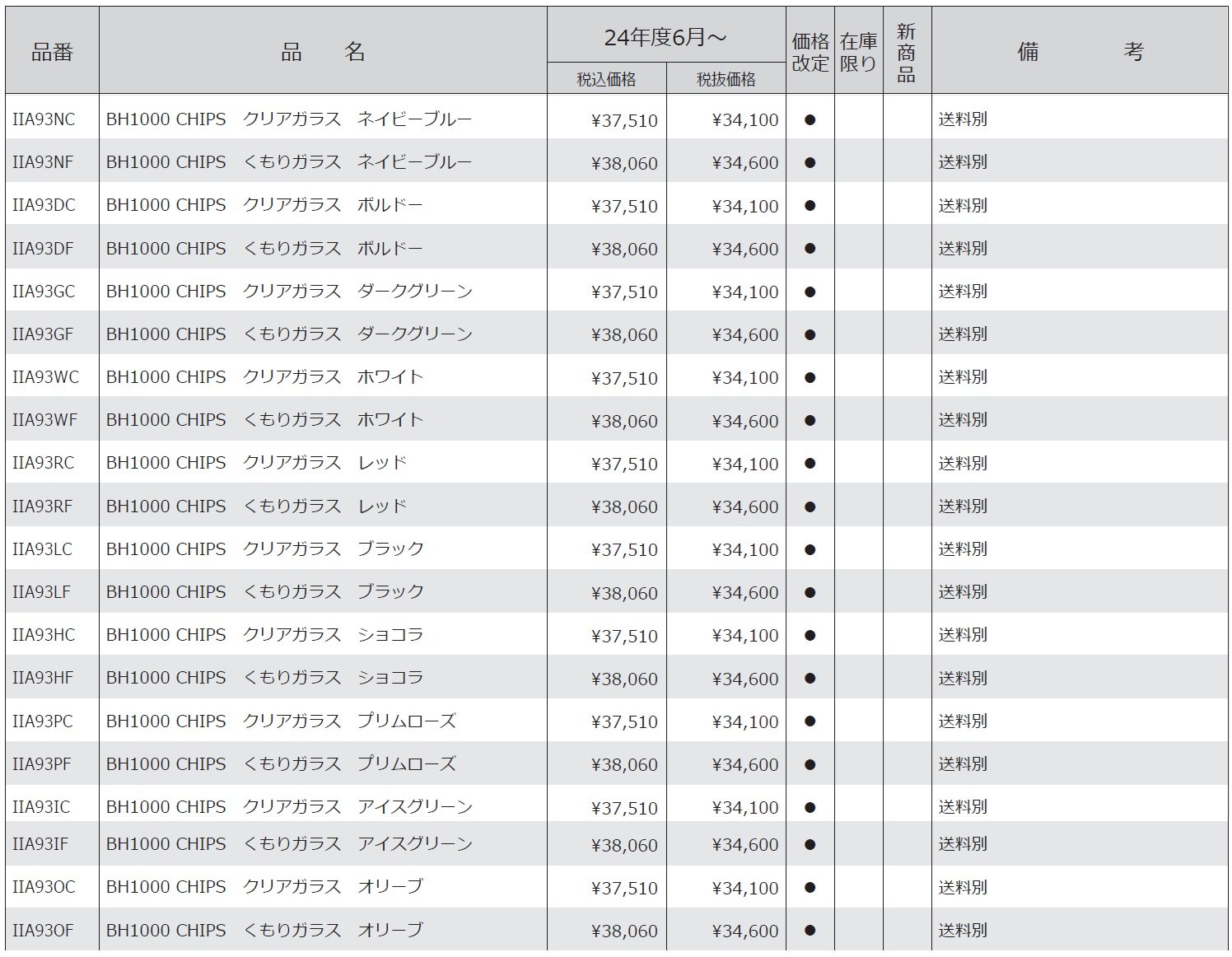The width and height of the screenshot is (1232, 957).
Task: Click the 備考 column header
Action: click(x=1079, y=52)
